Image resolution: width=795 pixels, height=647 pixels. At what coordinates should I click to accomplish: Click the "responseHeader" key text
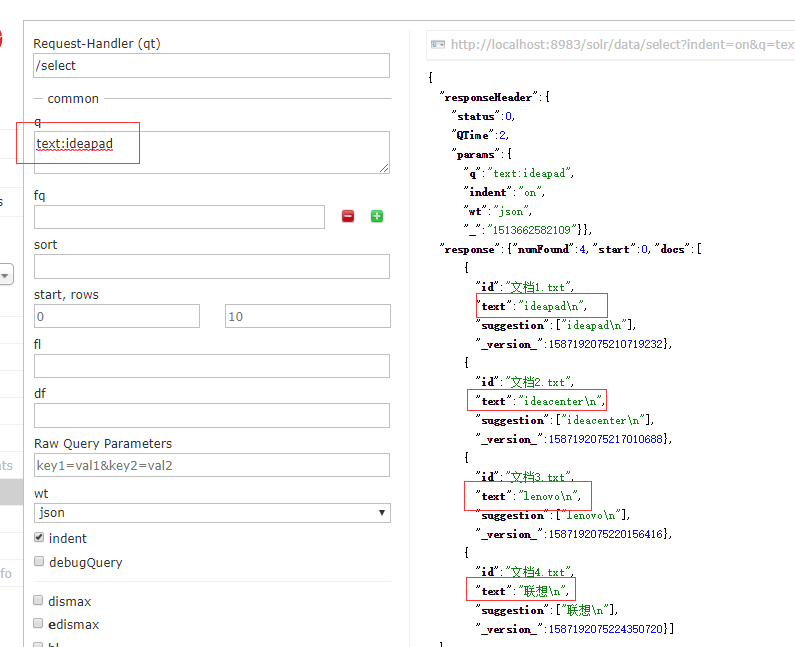pyautogui.click(x=488, y=97)
